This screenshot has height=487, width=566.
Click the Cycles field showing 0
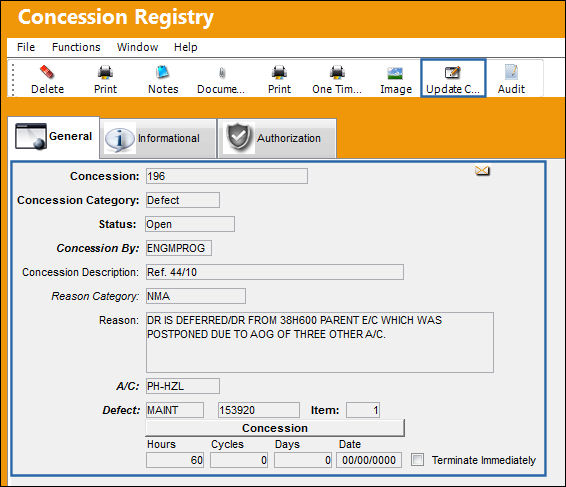tap(239, 460)
